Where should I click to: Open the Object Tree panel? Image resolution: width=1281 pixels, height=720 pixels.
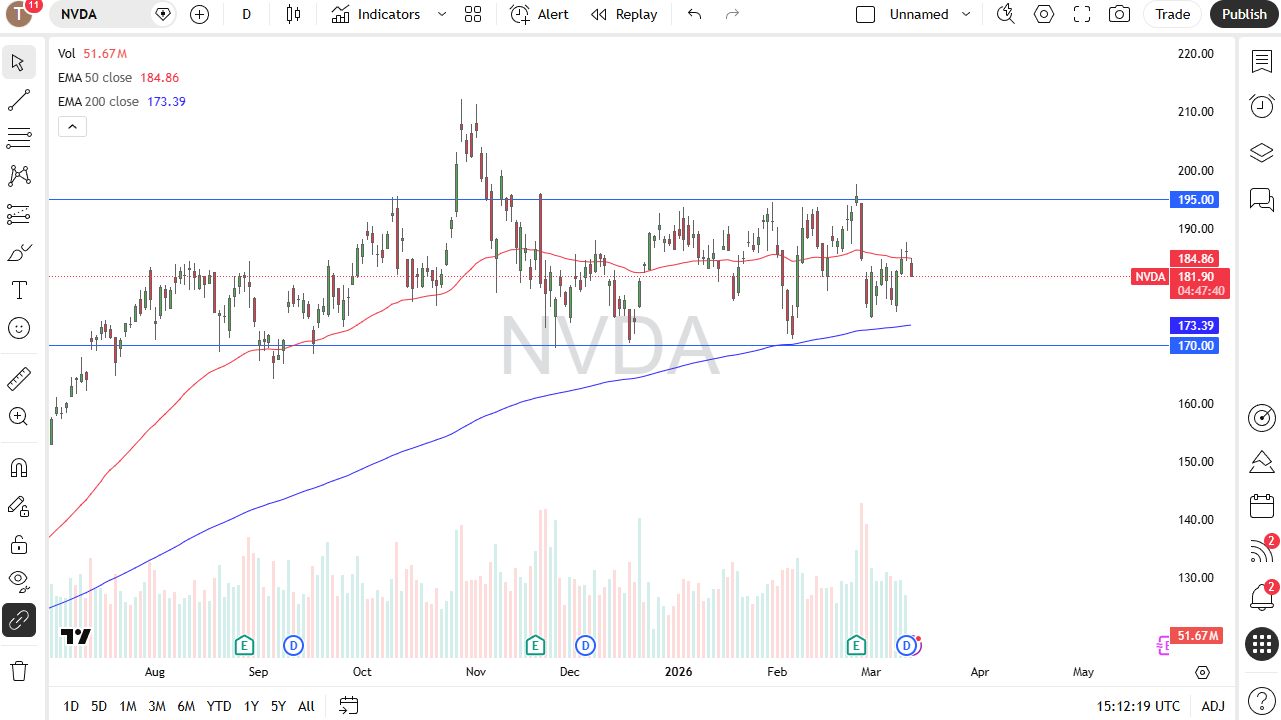point(1261,153)
